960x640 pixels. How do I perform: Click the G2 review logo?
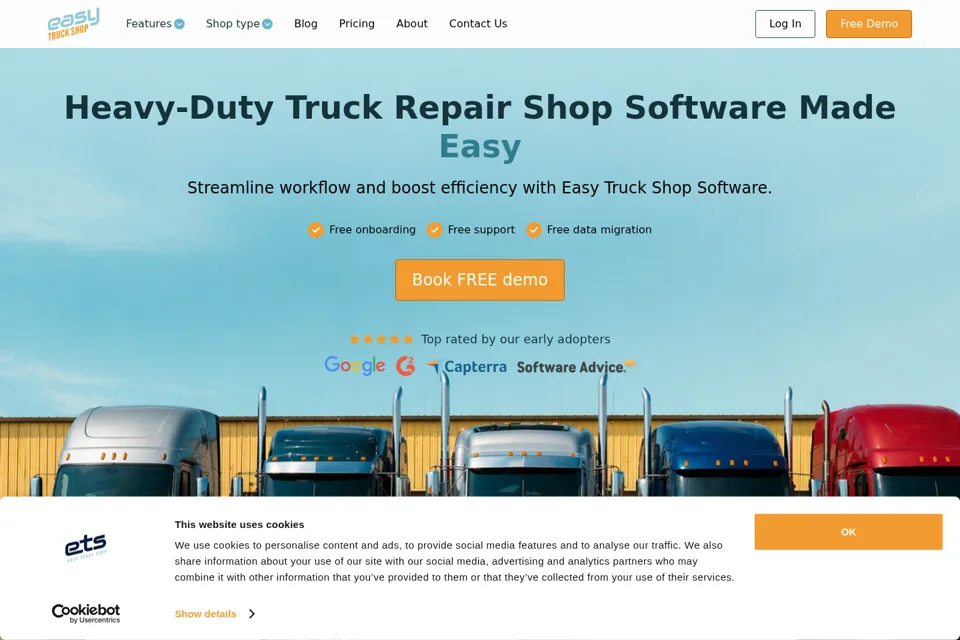pyautogui.click(x=405, y=366)
